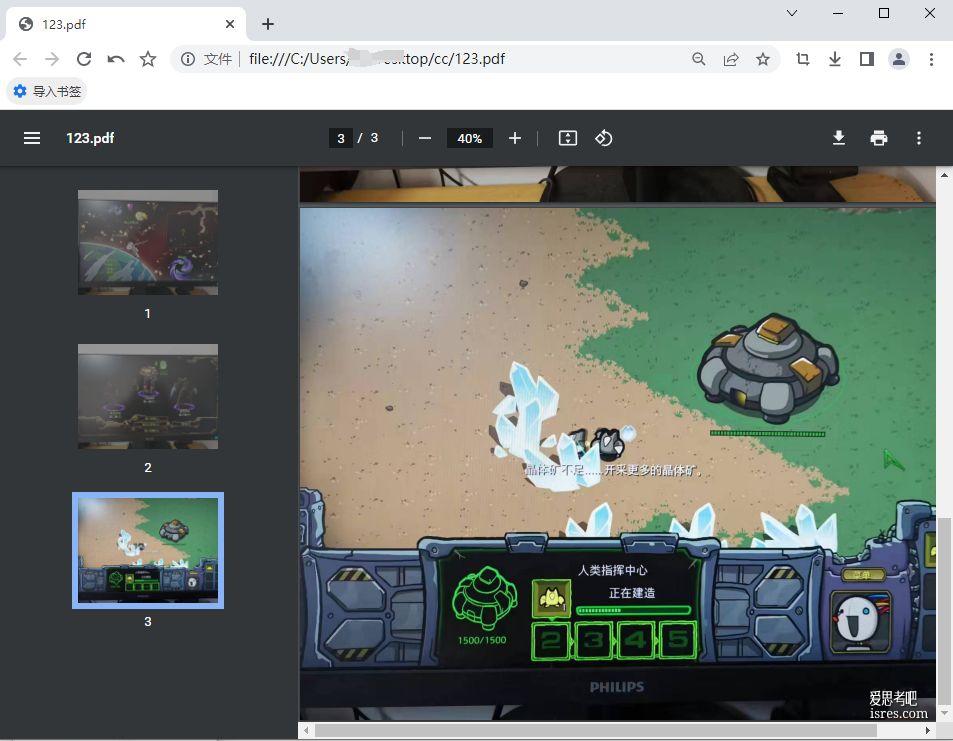The width and height of the screenshot is (953, 741).
Task: Open the browser downloads icon
Action: point(835,59)
